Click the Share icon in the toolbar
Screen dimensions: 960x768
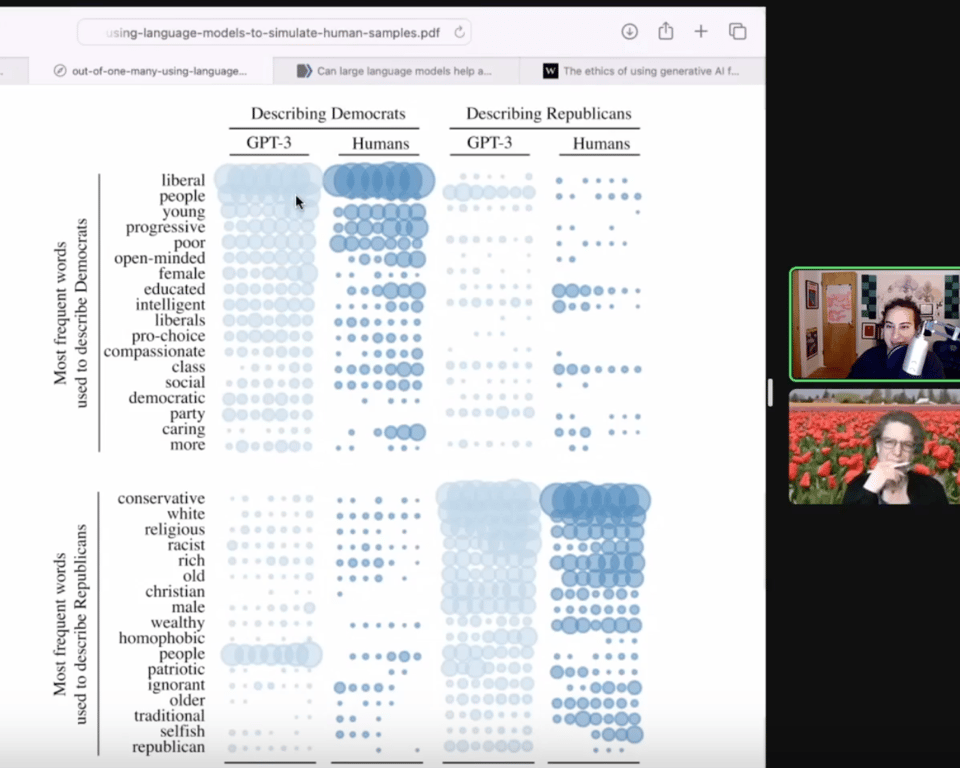point(666,31)
